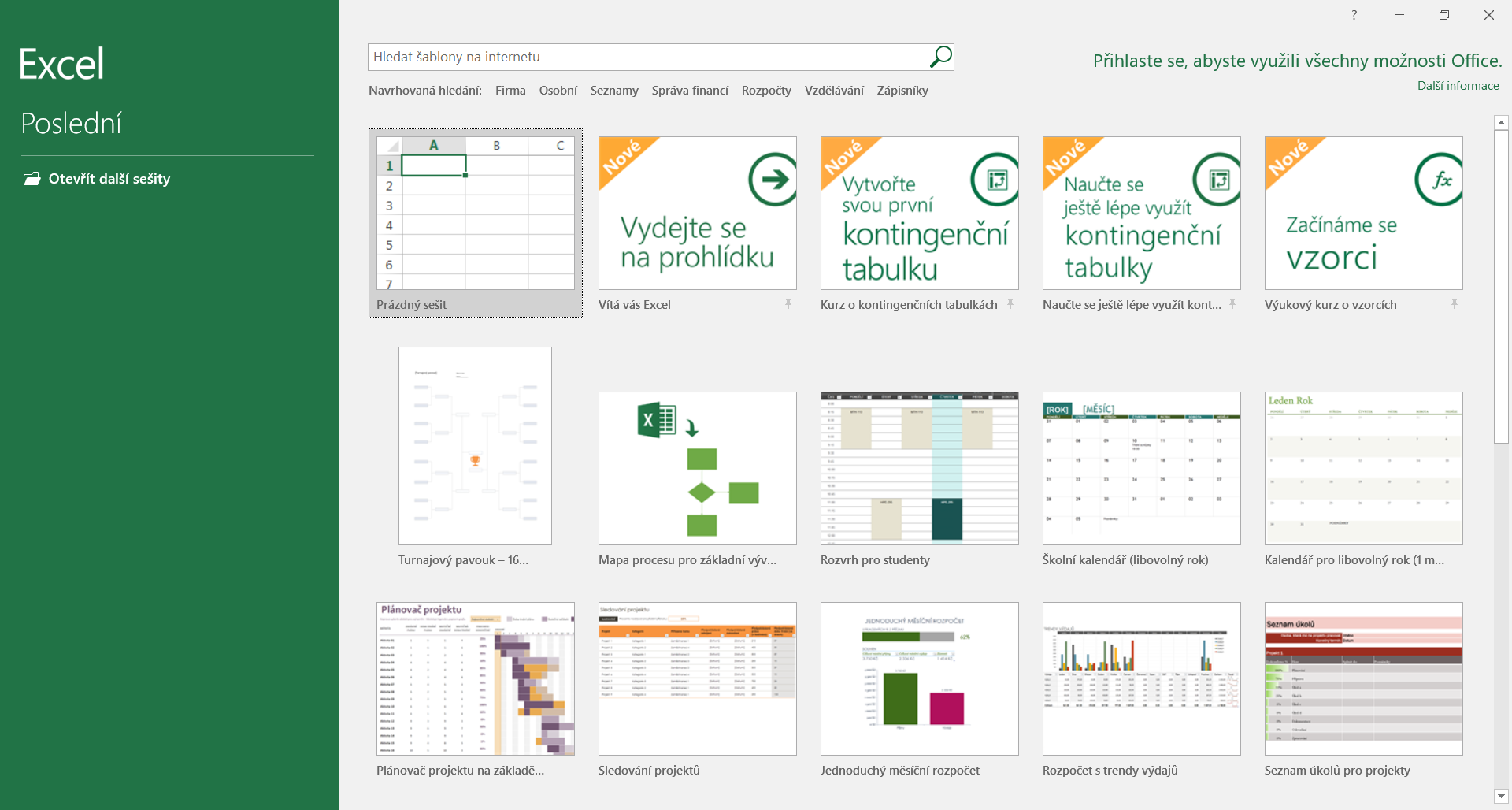Click the Poslední heading
The image size is (1512, 810).
[x=71, y=124]
